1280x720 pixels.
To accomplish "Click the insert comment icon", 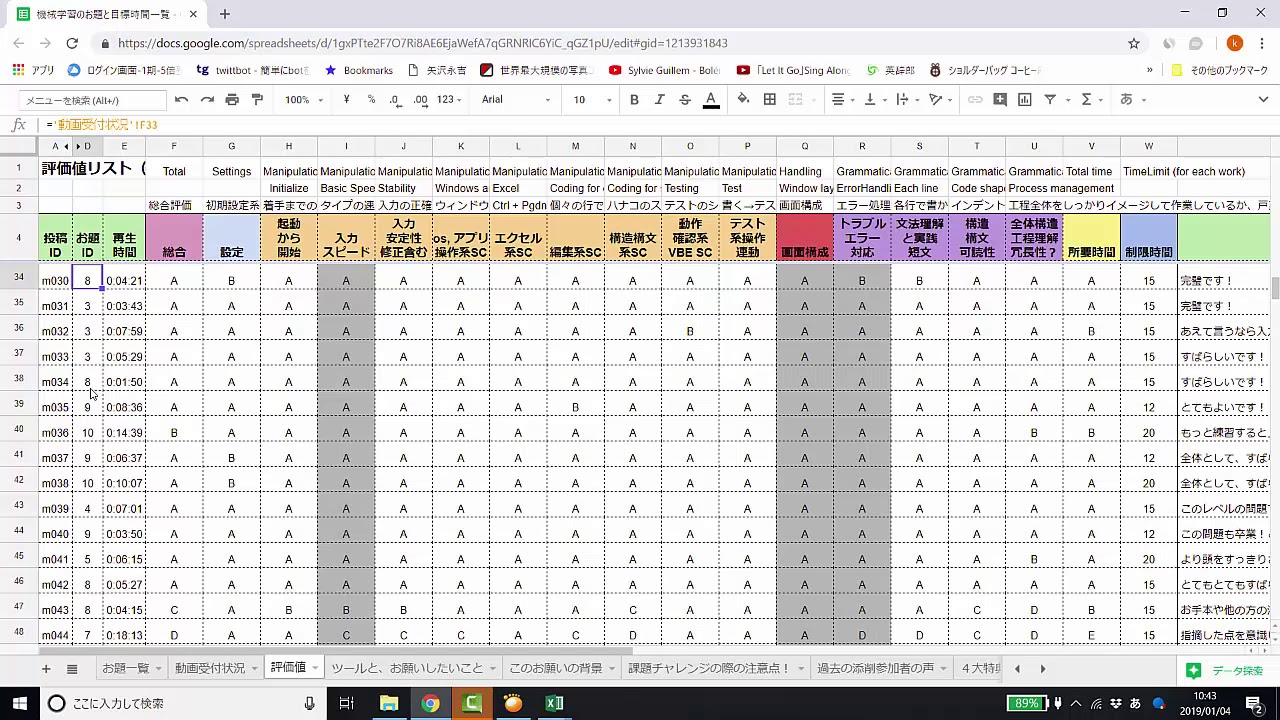I will pyautogui.click(x=999, y=100).
